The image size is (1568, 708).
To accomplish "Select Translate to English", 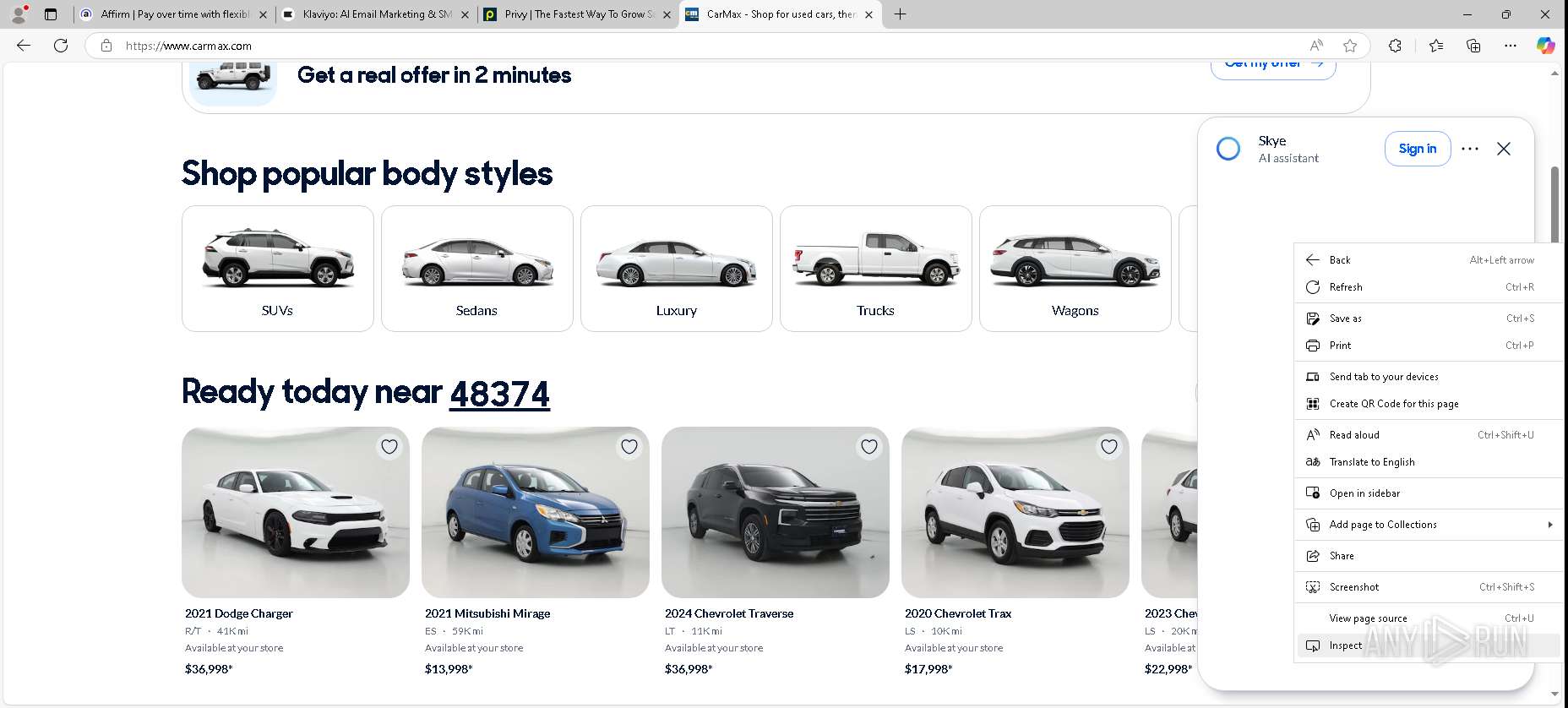I will [1428, 462].
